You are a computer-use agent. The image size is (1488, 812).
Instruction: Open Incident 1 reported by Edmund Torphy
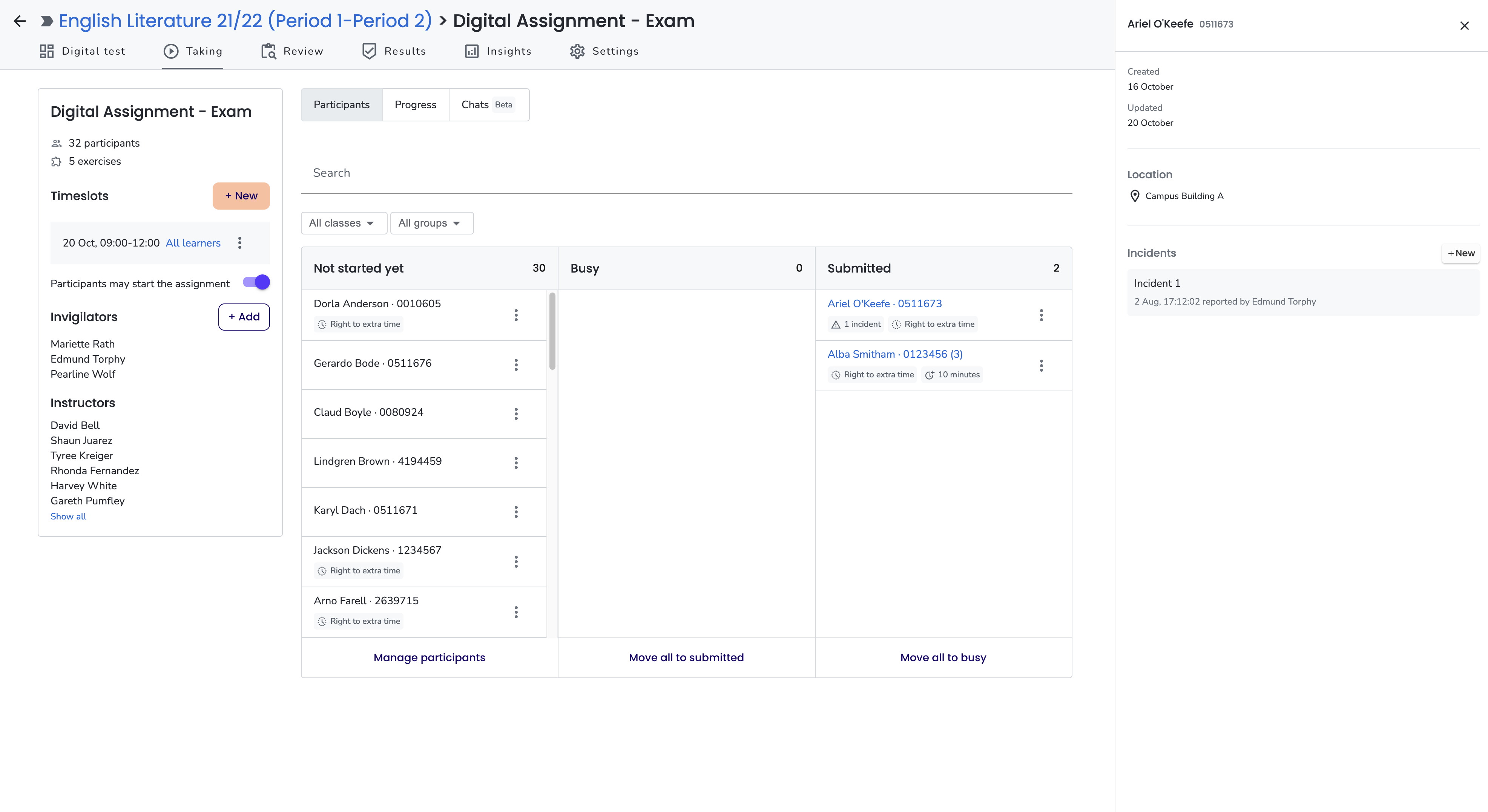[x=1303, y=292]
